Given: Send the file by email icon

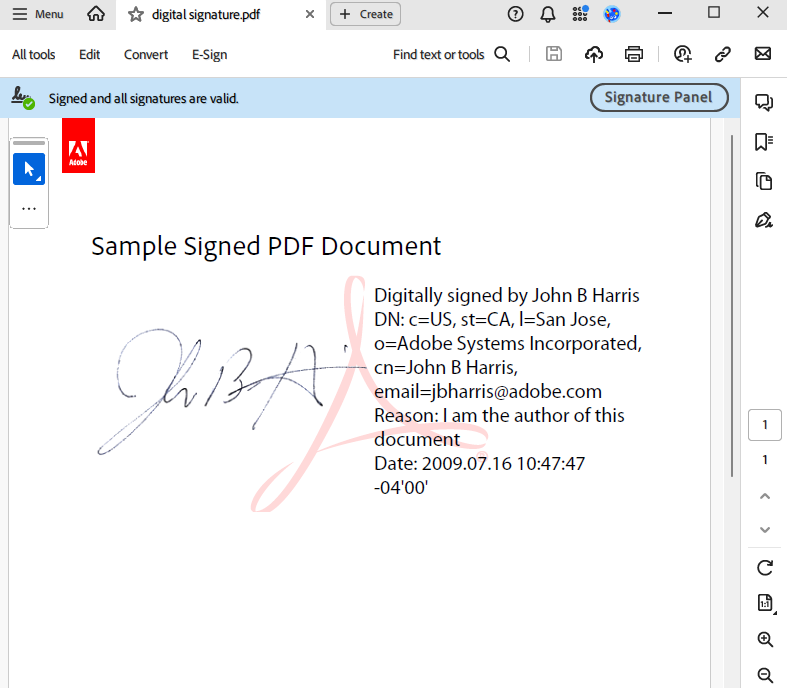Looking at the screenshot, I should click(x=762, y=54).
